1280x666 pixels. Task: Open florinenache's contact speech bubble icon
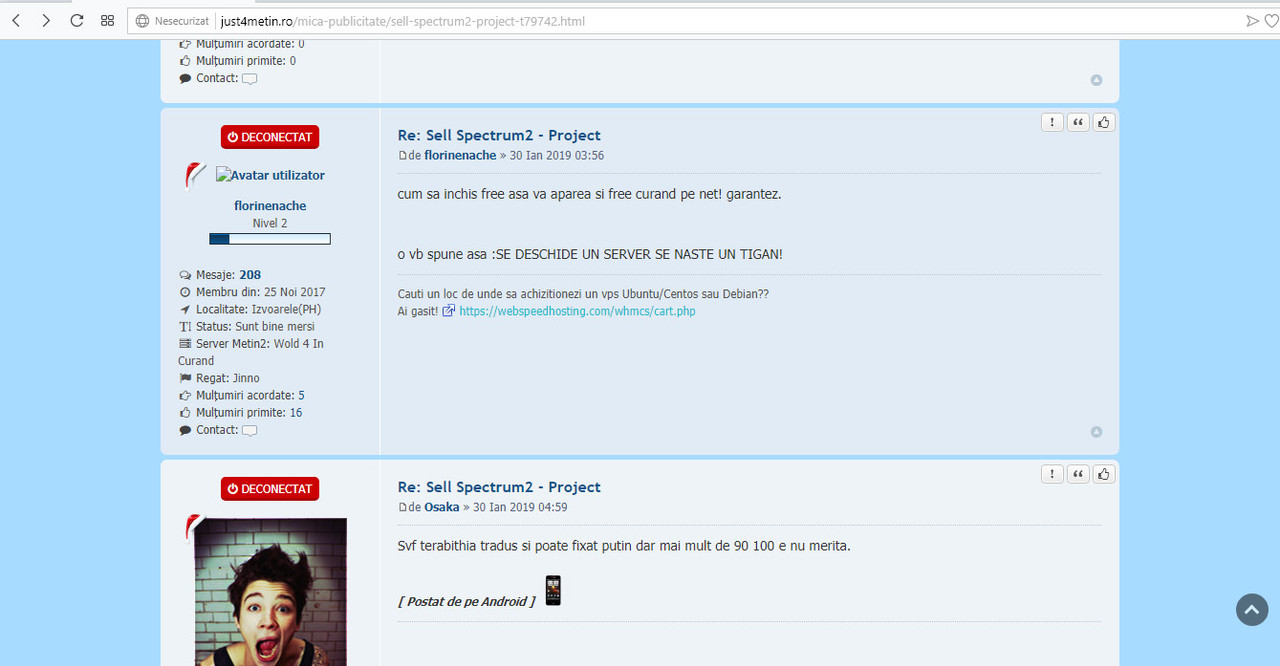tap(250, 431)
